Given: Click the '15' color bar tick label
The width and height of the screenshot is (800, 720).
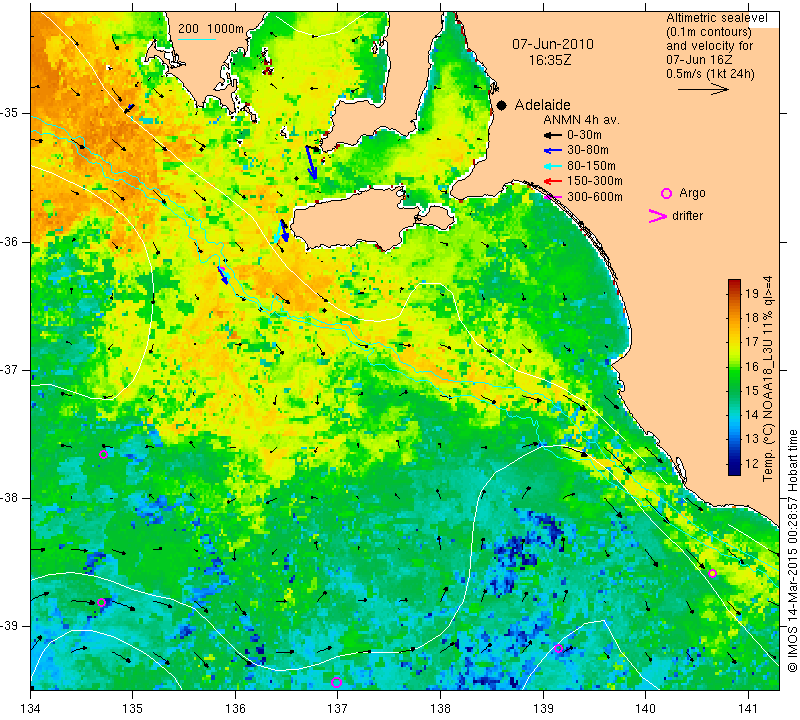Looking at the screenshot, I should [752, 390].
